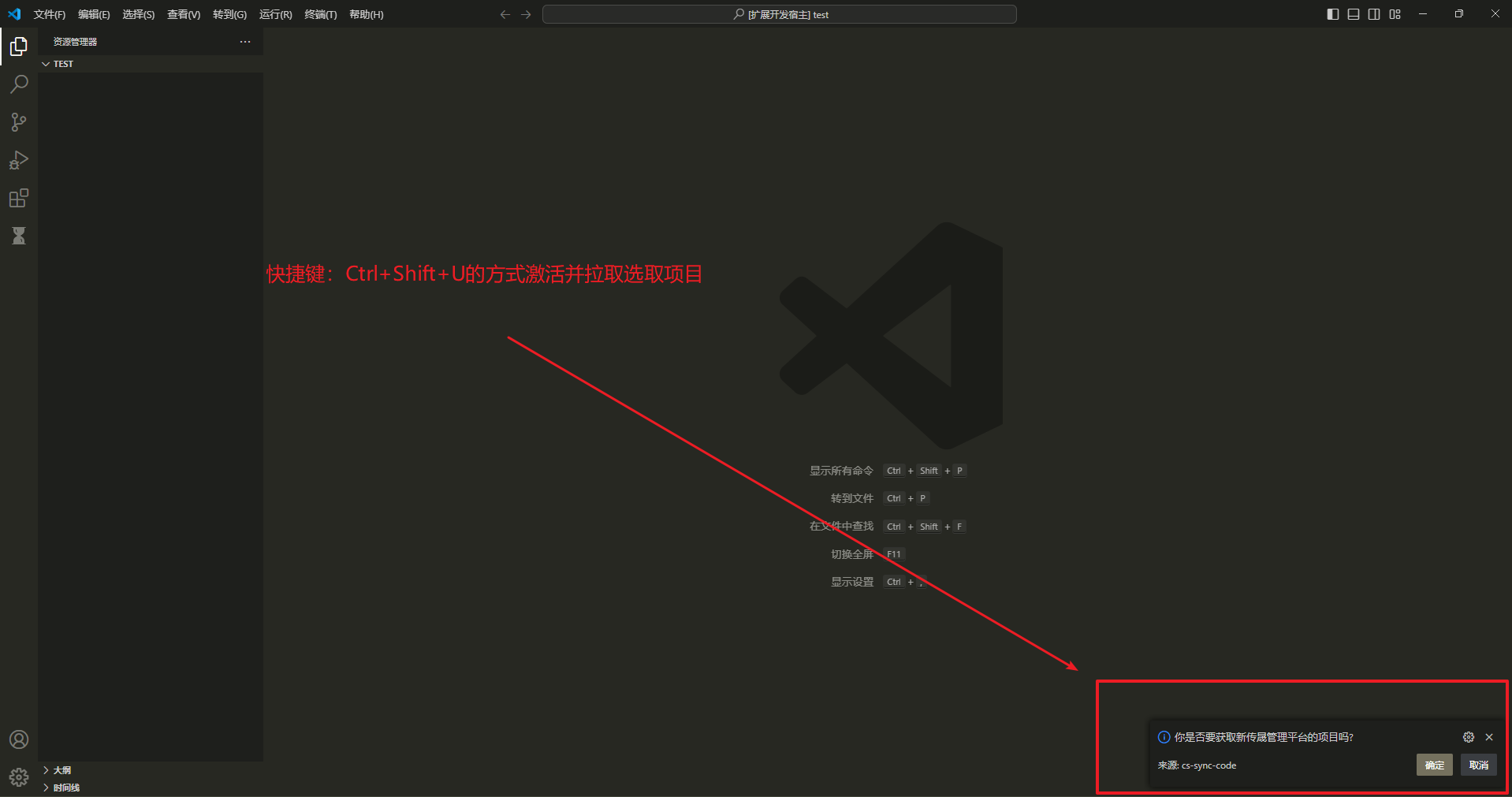
Task: Click the VS Code logo in title bar
Action: (14, 14)
